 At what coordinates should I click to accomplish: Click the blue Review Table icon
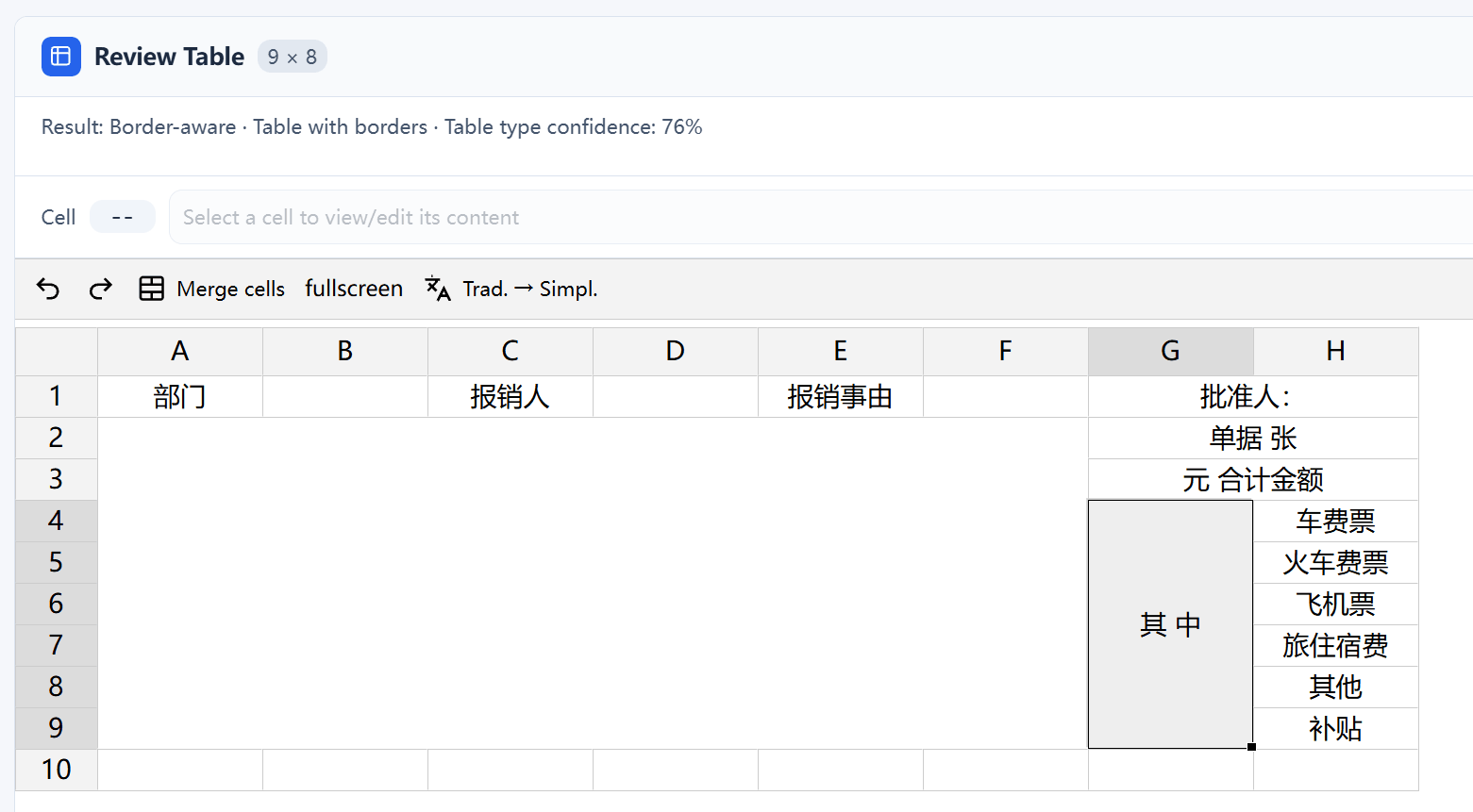click(61, 57)
